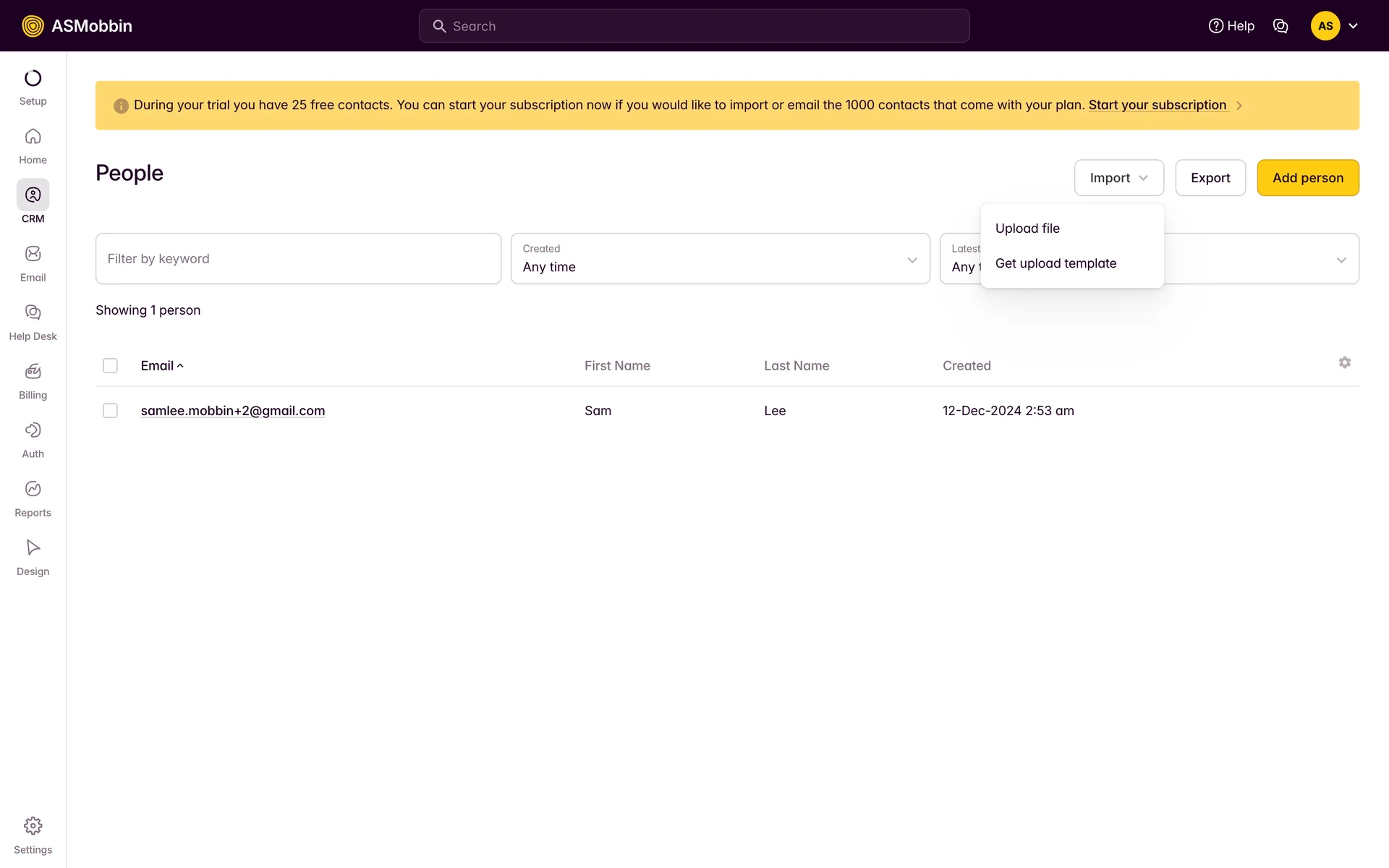
Task: Click the Filter by keyword field
Action: pos(298,259)
